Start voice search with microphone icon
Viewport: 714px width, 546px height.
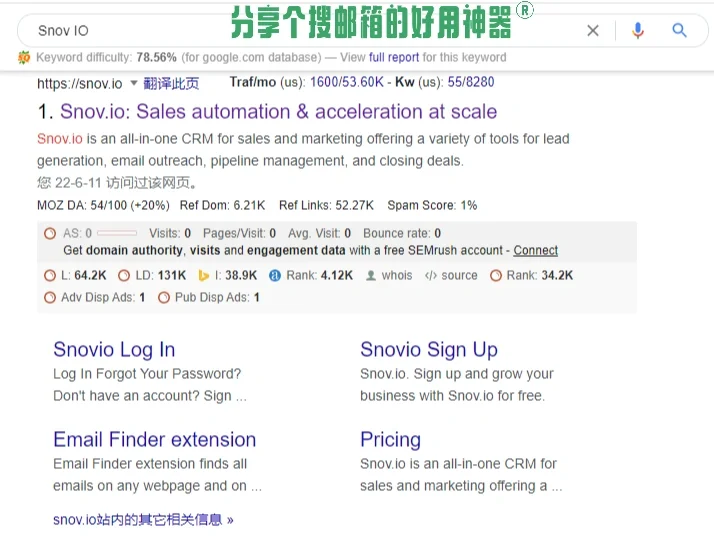[638, 31]
